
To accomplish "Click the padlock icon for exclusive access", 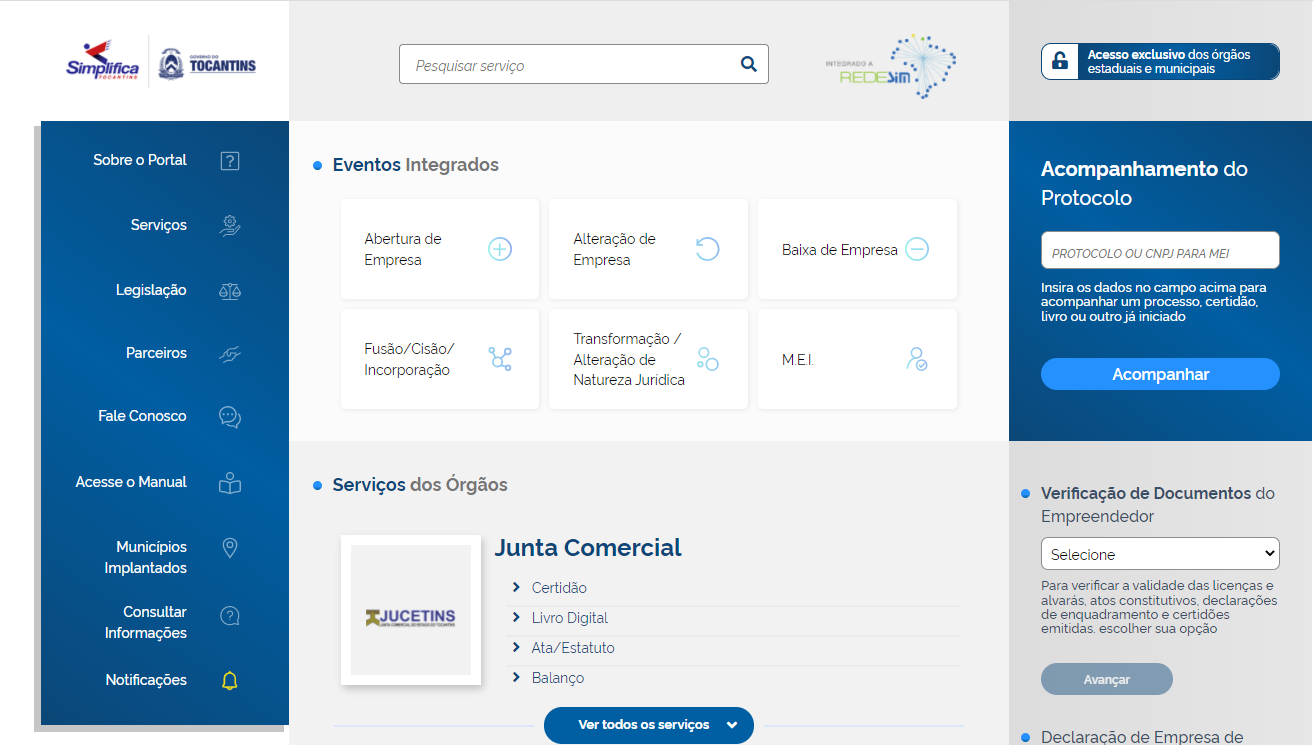I will (x=1060, y=62).
